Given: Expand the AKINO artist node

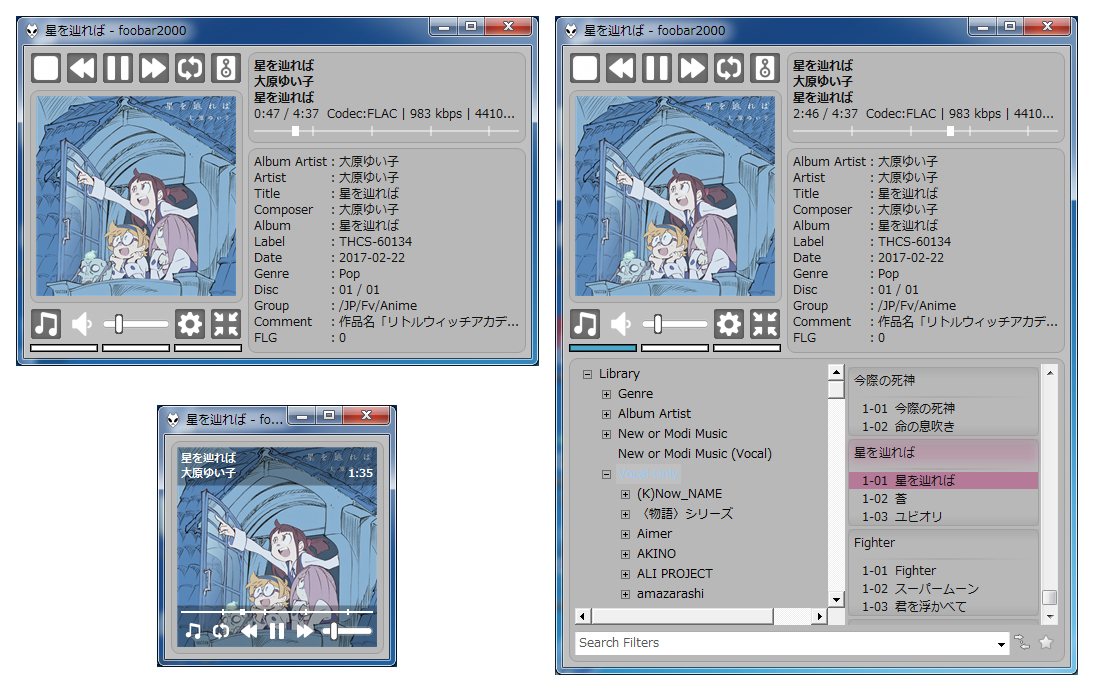Looking at the screenshot, I should (625, 554).
